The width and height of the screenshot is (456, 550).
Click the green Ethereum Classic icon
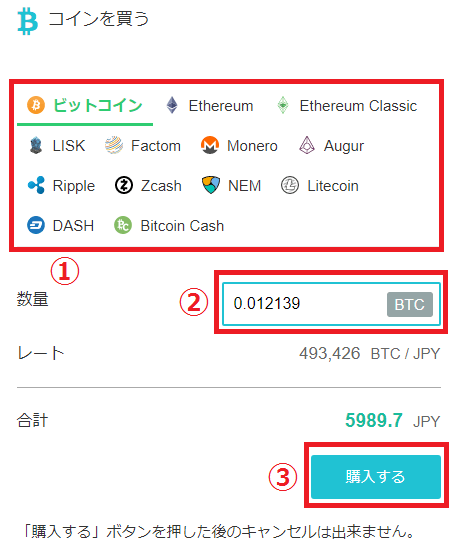tap(283, 105)
